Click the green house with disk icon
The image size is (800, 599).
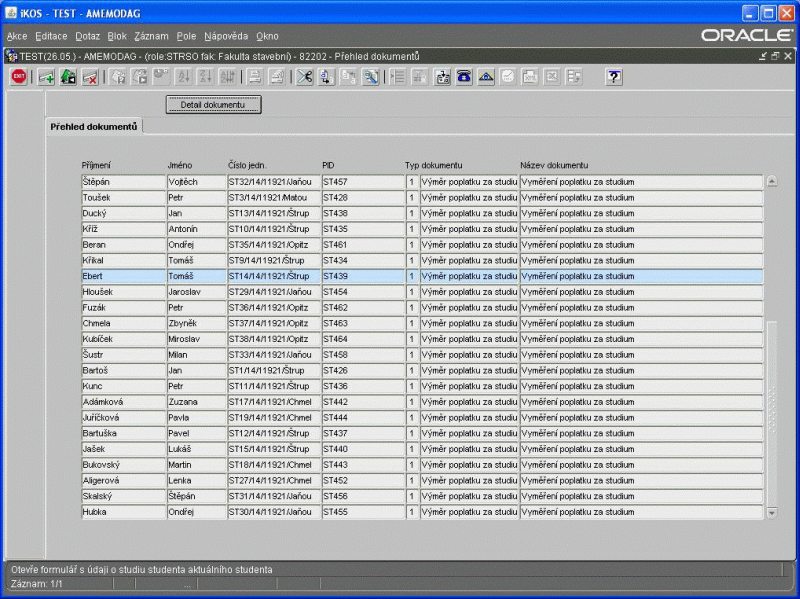(68, 77)
